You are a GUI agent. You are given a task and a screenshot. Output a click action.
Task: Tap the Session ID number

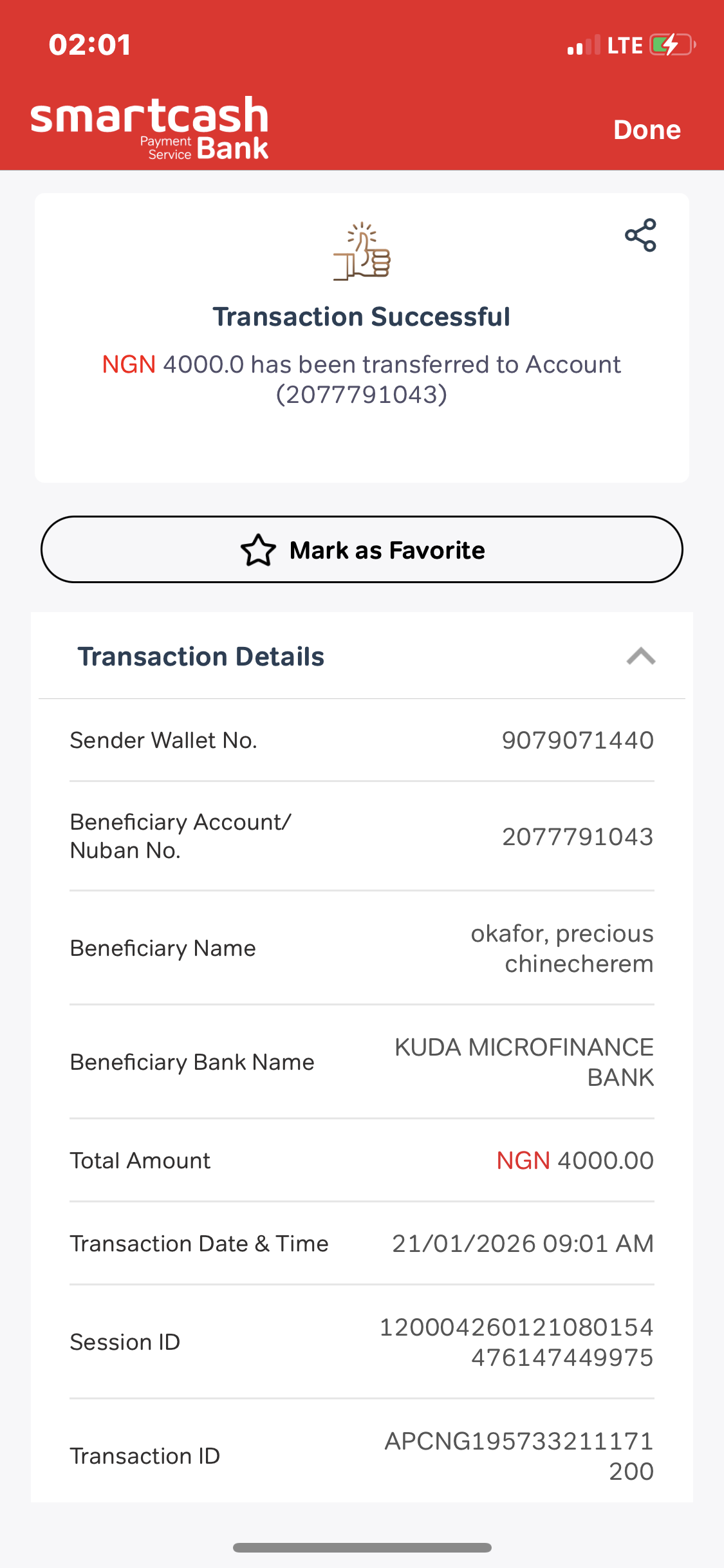(516, 1342)
